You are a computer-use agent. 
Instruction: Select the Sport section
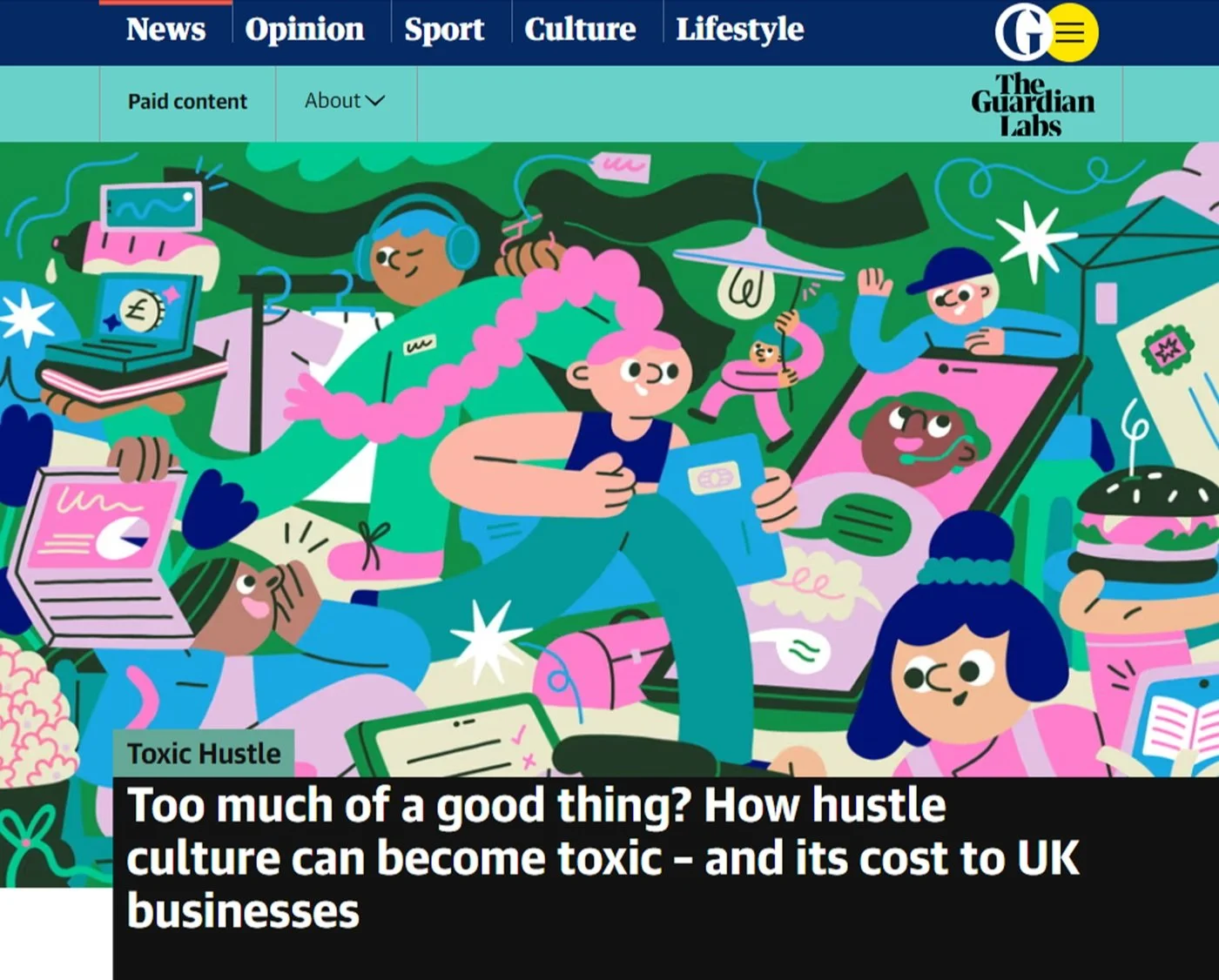pos(444,29)
